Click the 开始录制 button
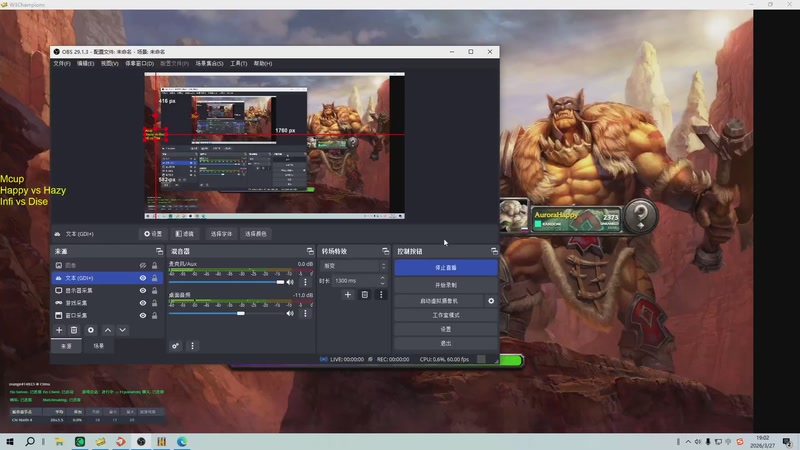This screenshot has height=450, width=800. pyautogui.click(x=445, y=285)
